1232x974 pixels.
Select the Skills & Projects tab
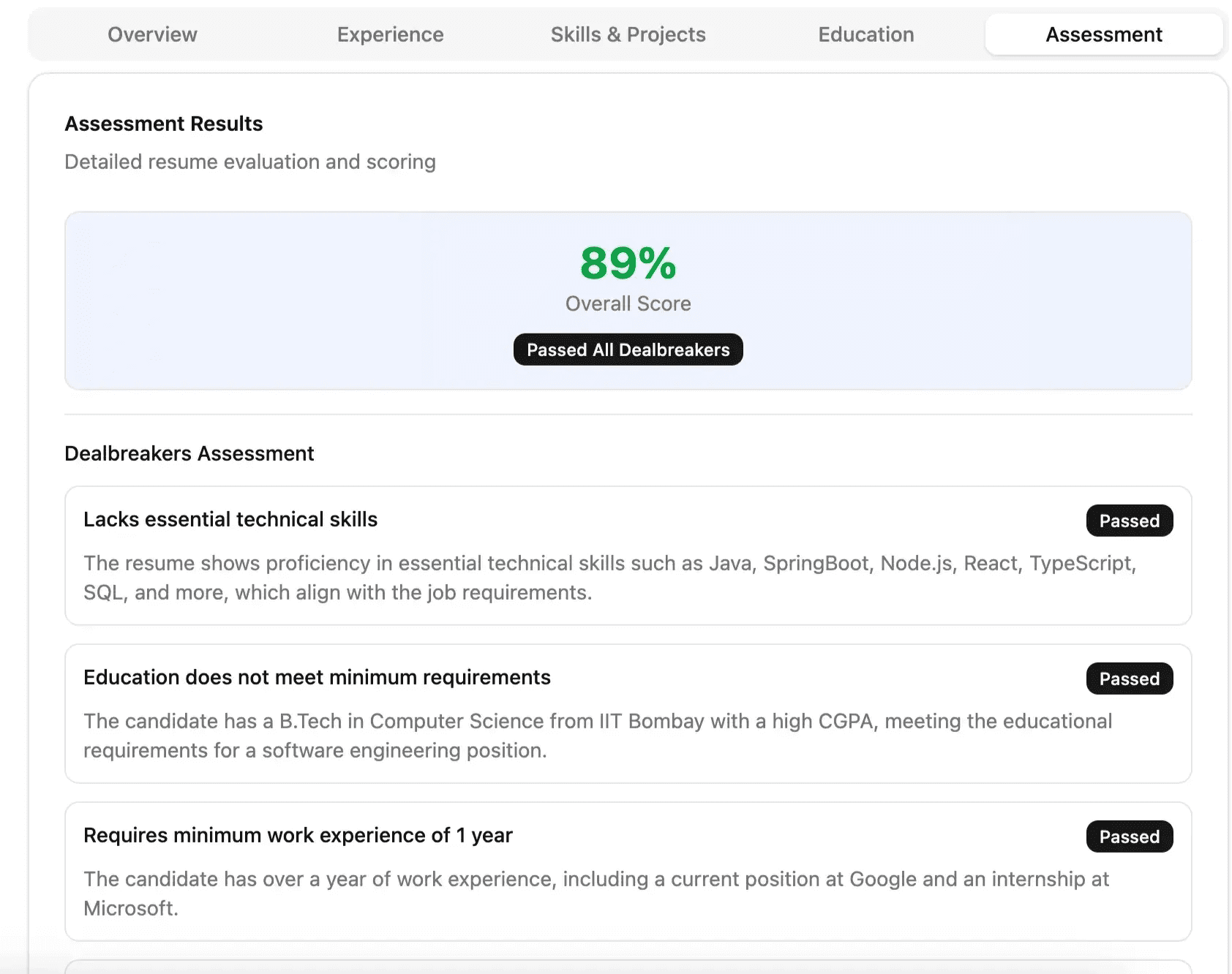628,34
